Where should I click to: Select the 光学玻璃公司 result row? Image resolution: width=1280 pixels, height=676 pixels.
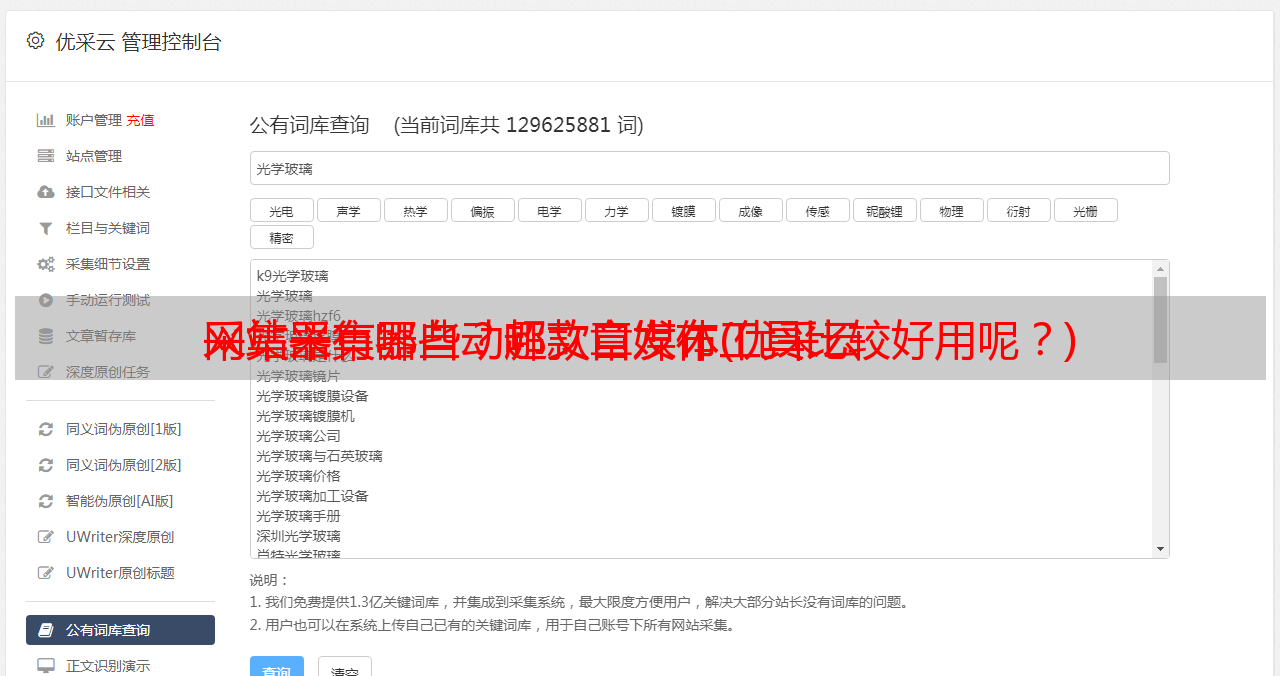pos(298,436)
